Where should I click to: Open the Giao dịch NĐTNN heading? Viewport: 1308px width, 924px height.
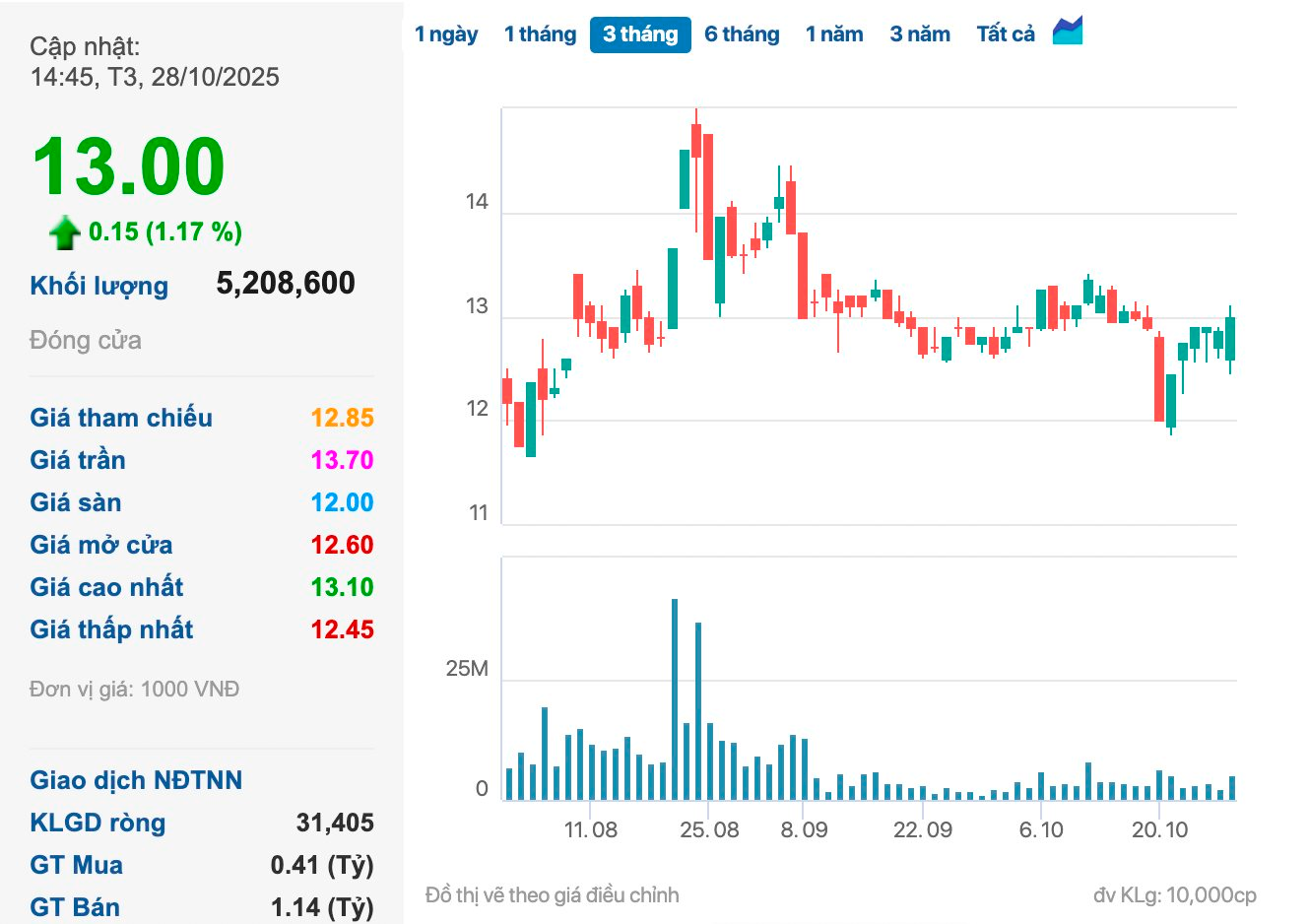click(x=136, y=780)
